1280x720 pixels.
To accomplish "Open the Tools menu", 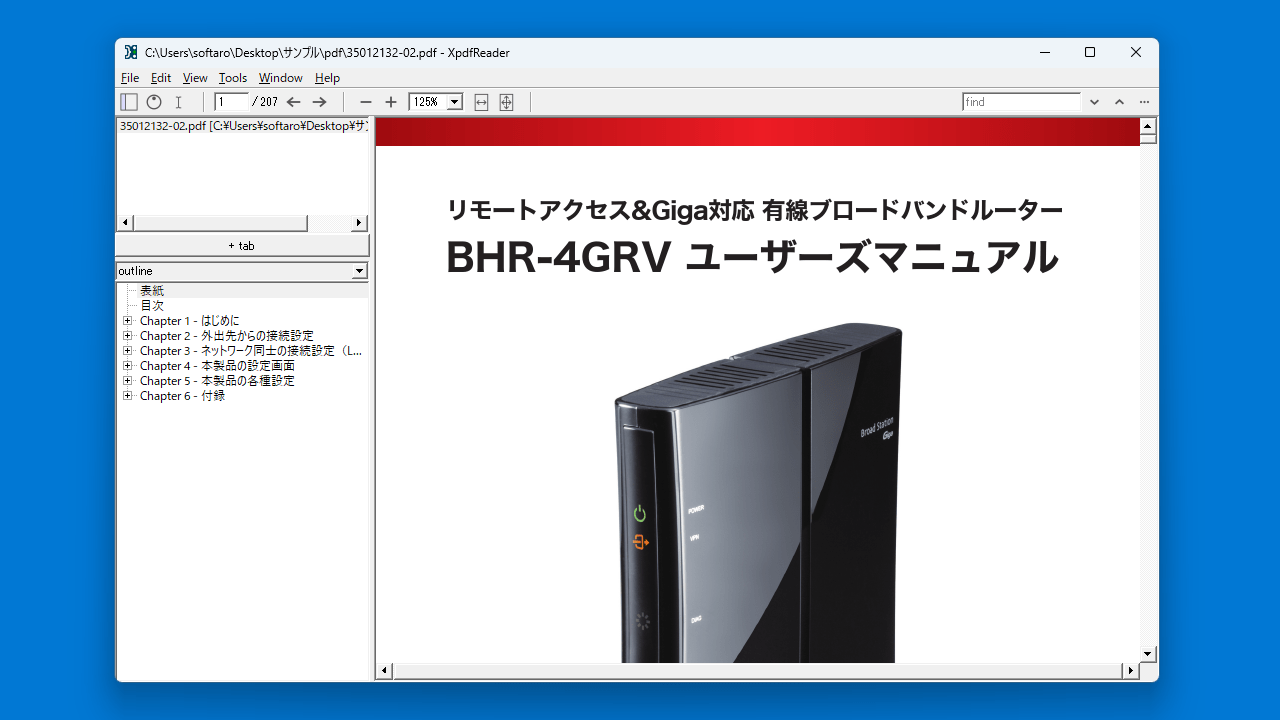I will 233,78.
